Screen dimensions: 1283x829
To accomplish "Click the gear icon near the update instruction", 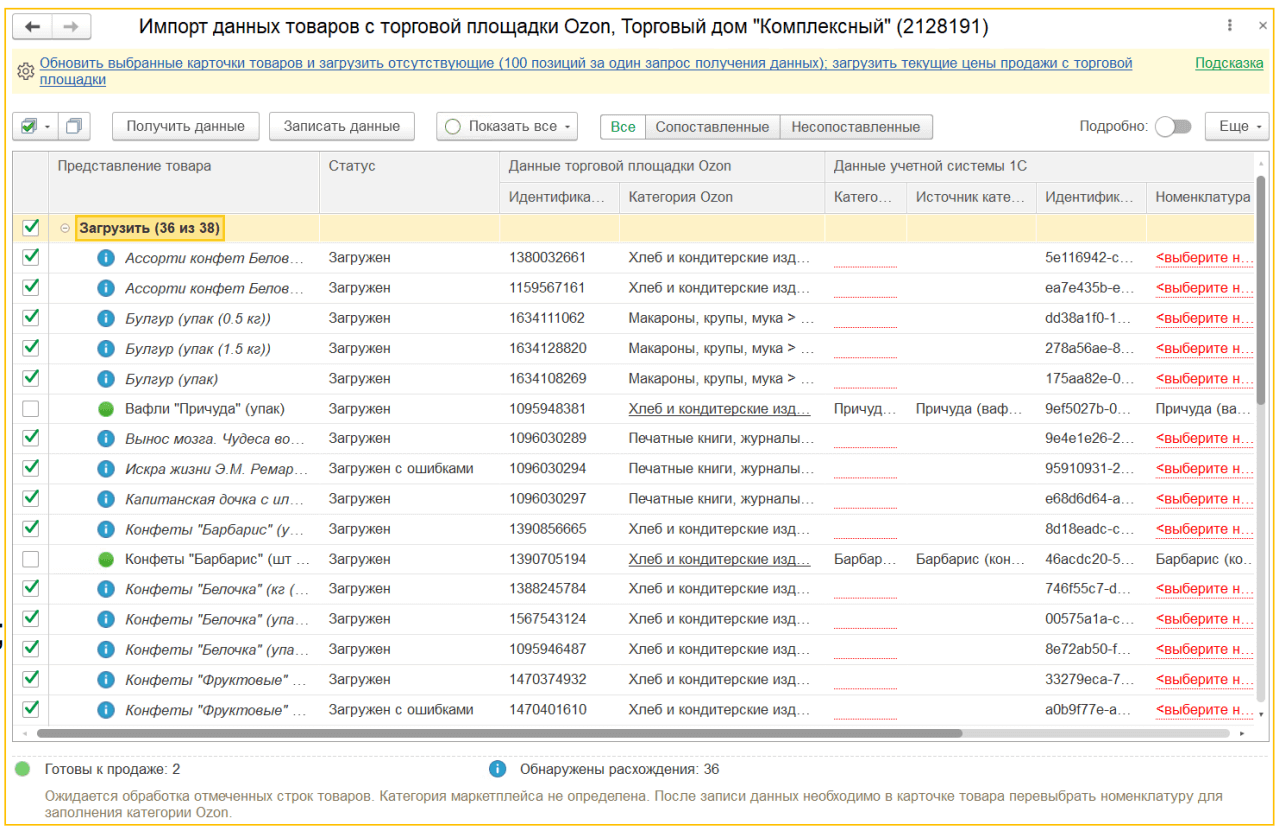I will pos(25,70).
